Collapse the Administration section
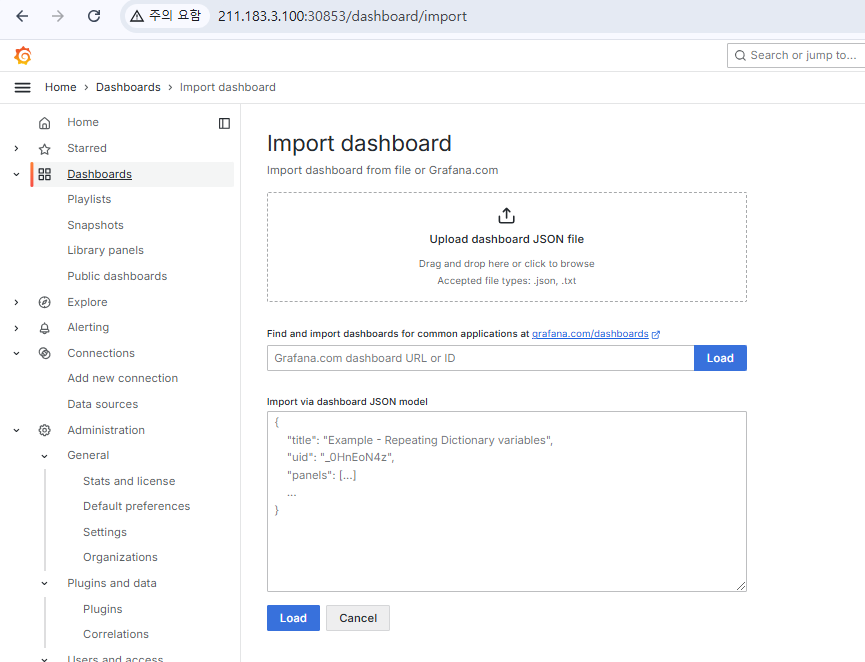Viewport: 865px width, 662px height. 17,430
